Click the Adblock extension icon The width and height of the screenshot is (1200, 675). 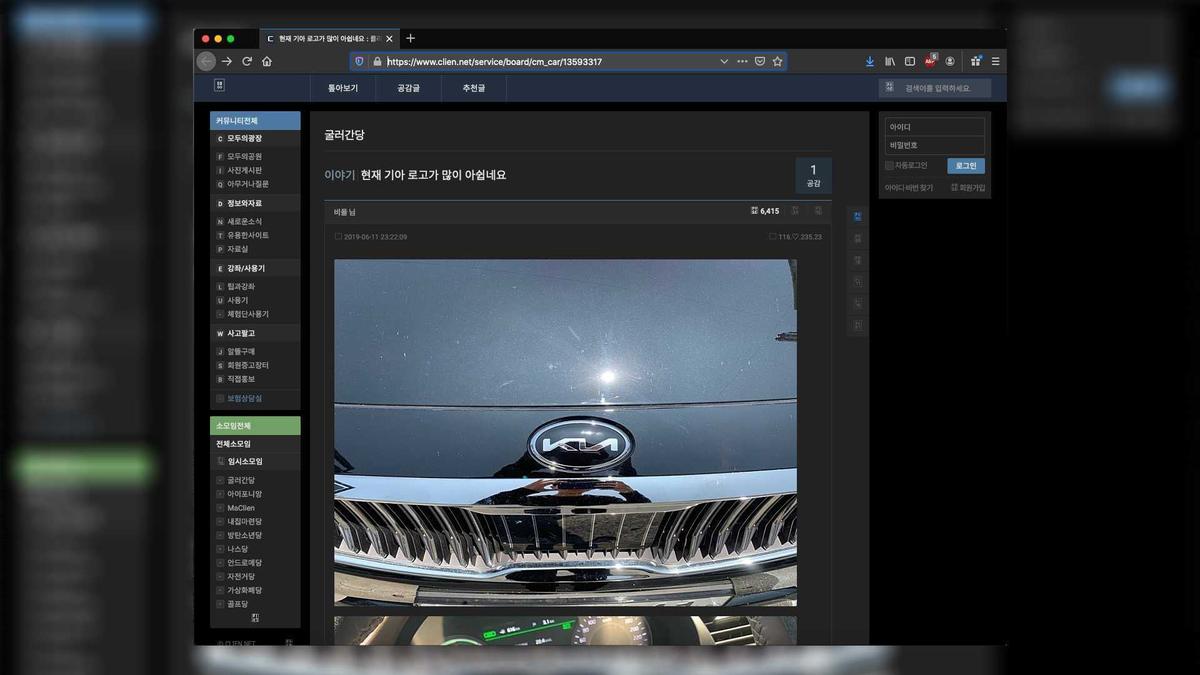[x=930, y=61]
